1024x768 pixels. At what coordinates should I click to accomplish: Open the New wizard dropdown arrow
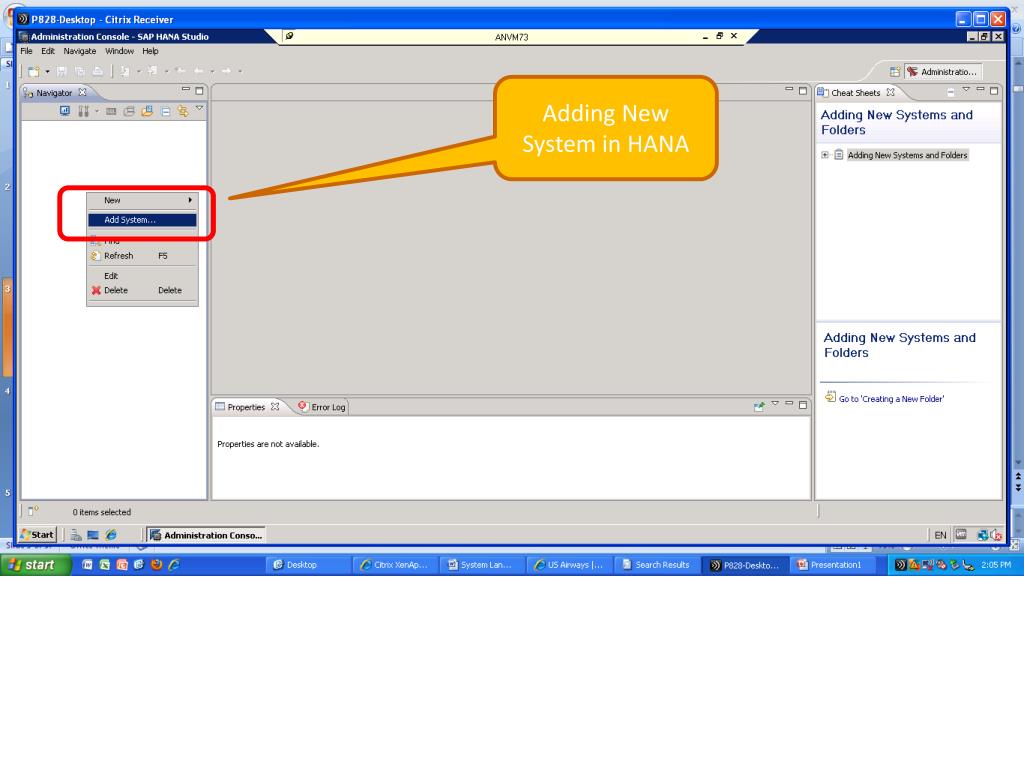[x=47, y=71]
